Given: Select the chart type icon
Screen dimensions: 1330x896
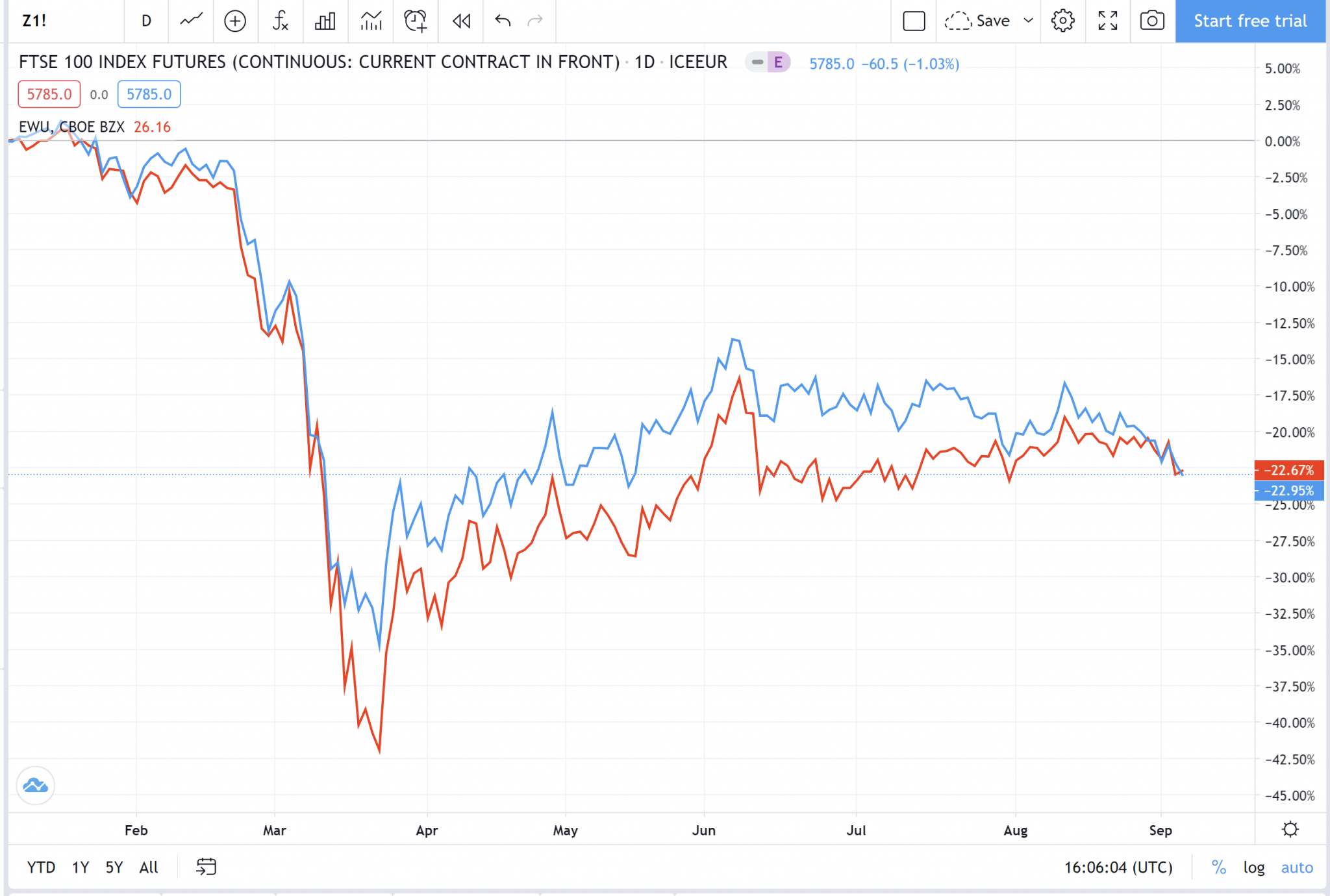Looking at the screenshot, I should coord(190,21).
